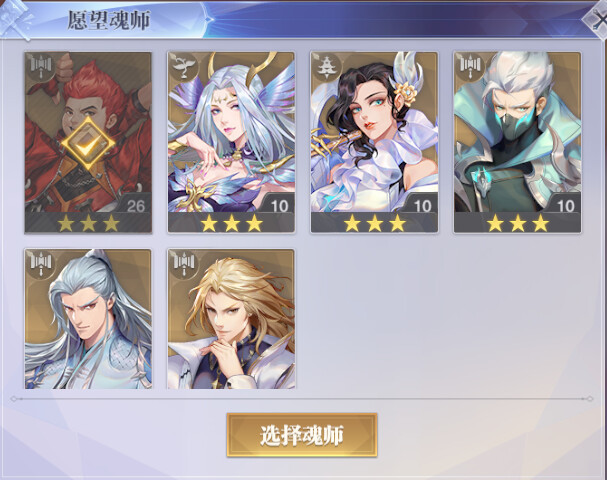Click class emblem on silver-haired swordsman card
This screenshot has height=480, width=607.
[x=41, y=264]
